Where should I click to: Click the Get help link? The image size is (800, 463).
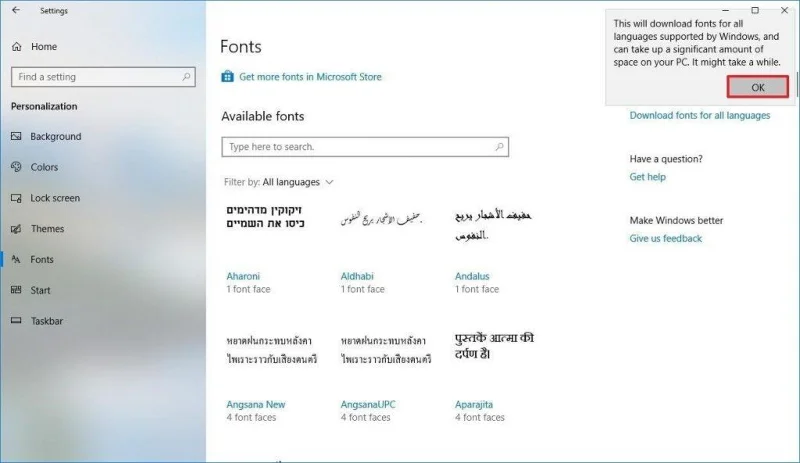click(x=647, y=177)
